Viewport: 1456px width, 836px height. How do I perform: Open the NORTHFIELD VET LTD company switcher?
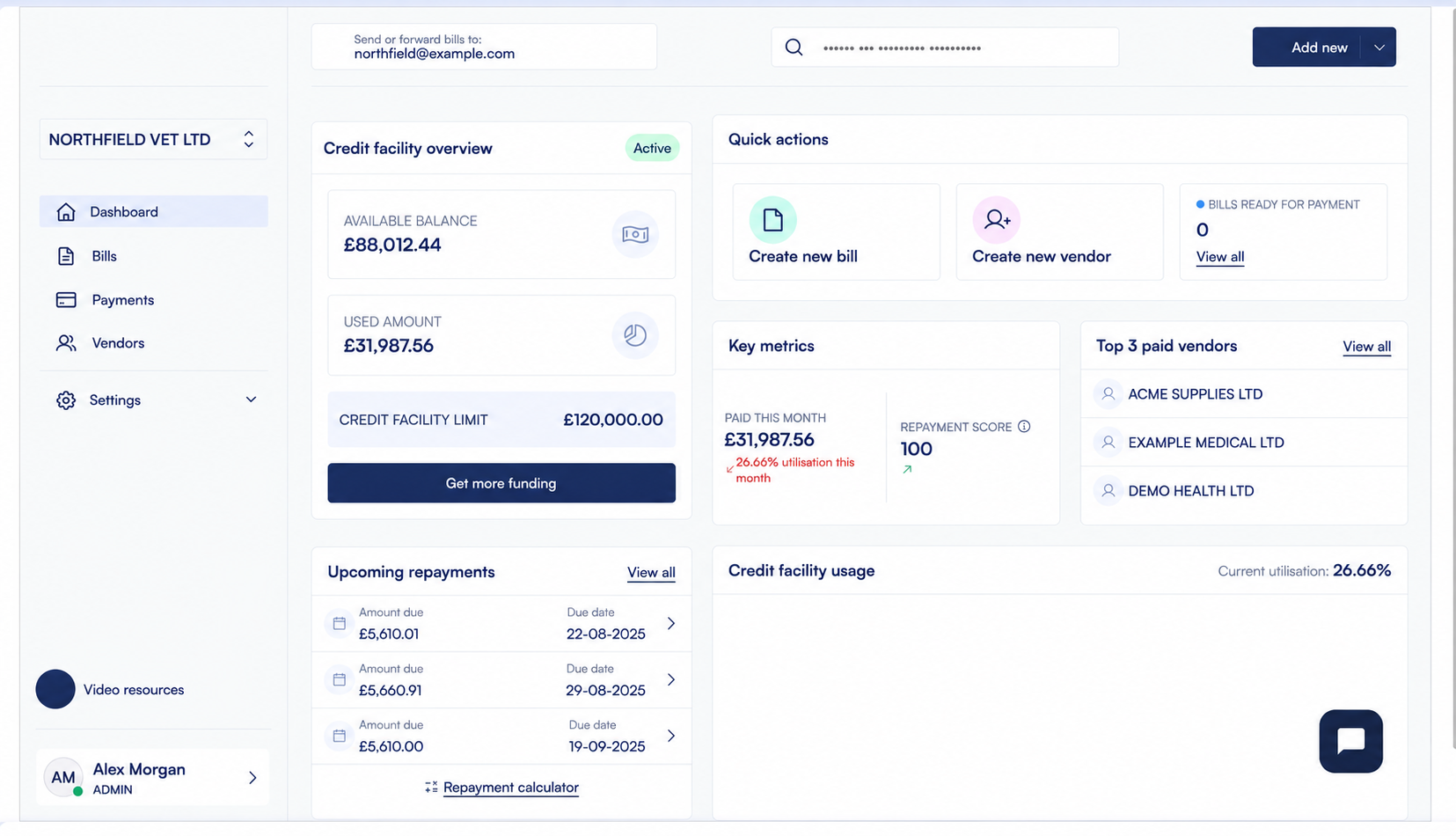click(x=153, y=139)
